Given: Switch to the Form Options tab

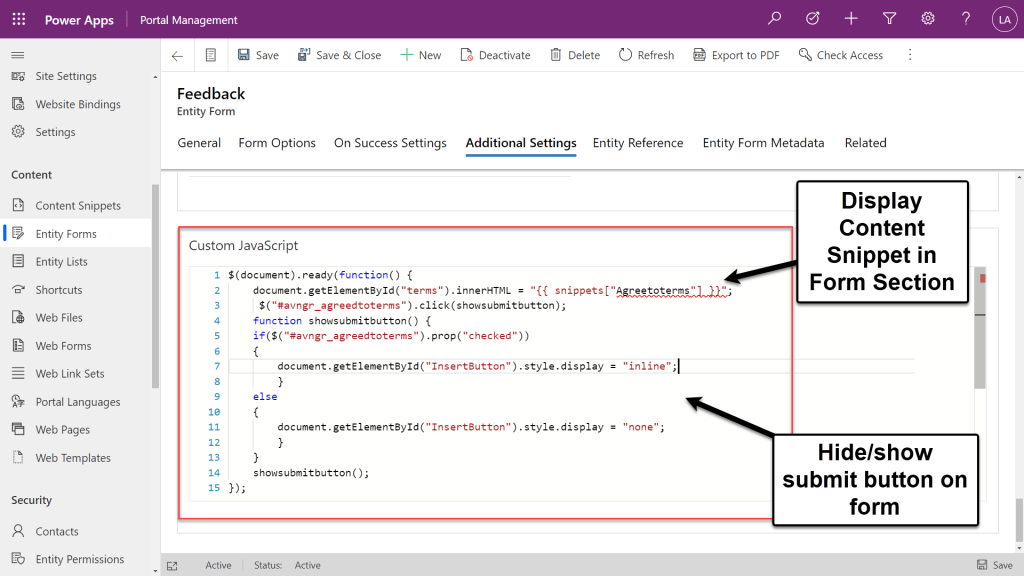Looking at the screenshot, I should pyautogui.click(x=277, y=143).
